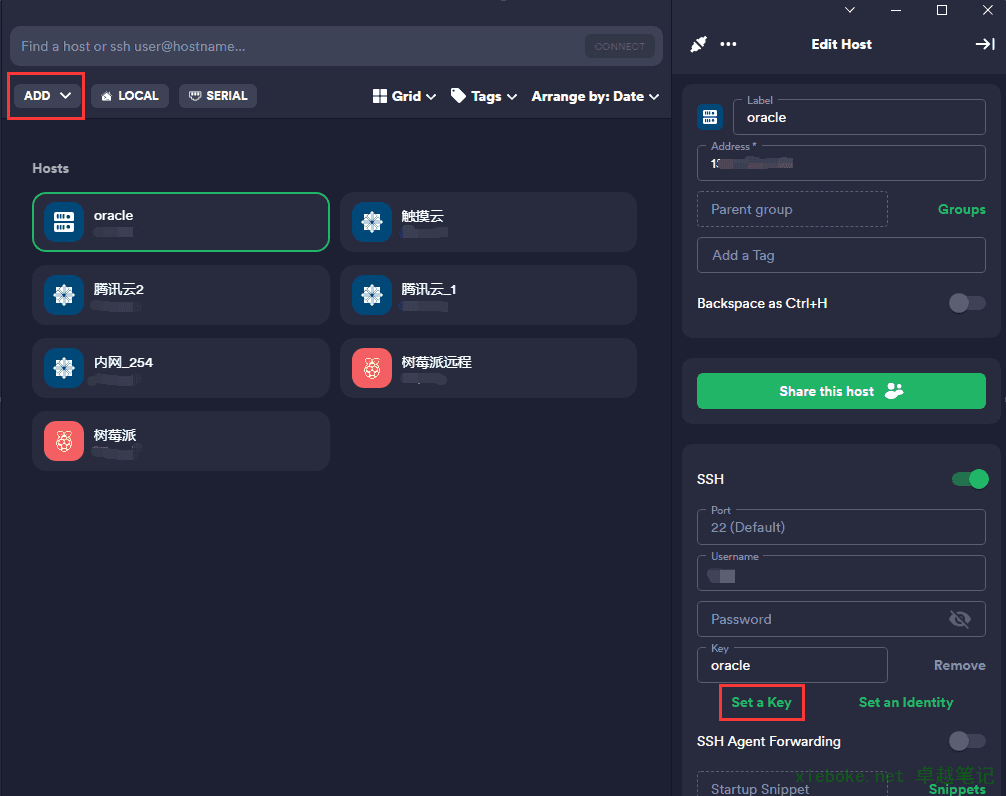Image resolution: width=1006 pixels, height=796 pixels.
Task: Collapse the Edit Host panel with arrow icon
Action: [984, 44]
